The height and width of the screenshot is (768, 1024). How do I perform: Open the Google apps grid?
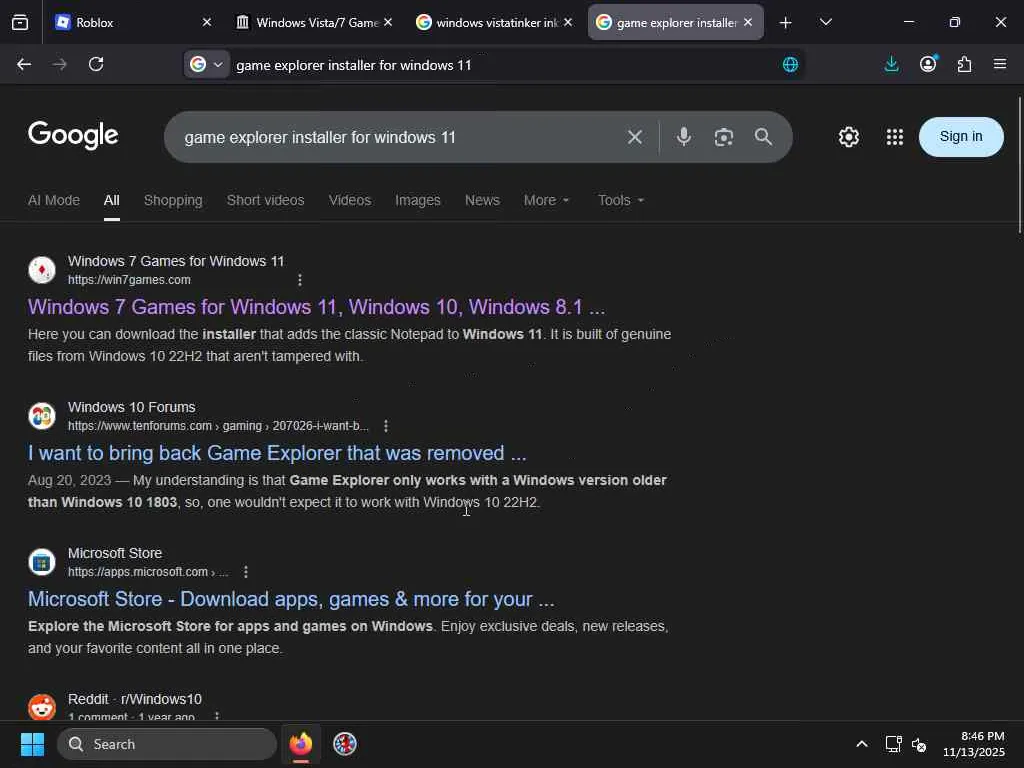click(895, 137)
